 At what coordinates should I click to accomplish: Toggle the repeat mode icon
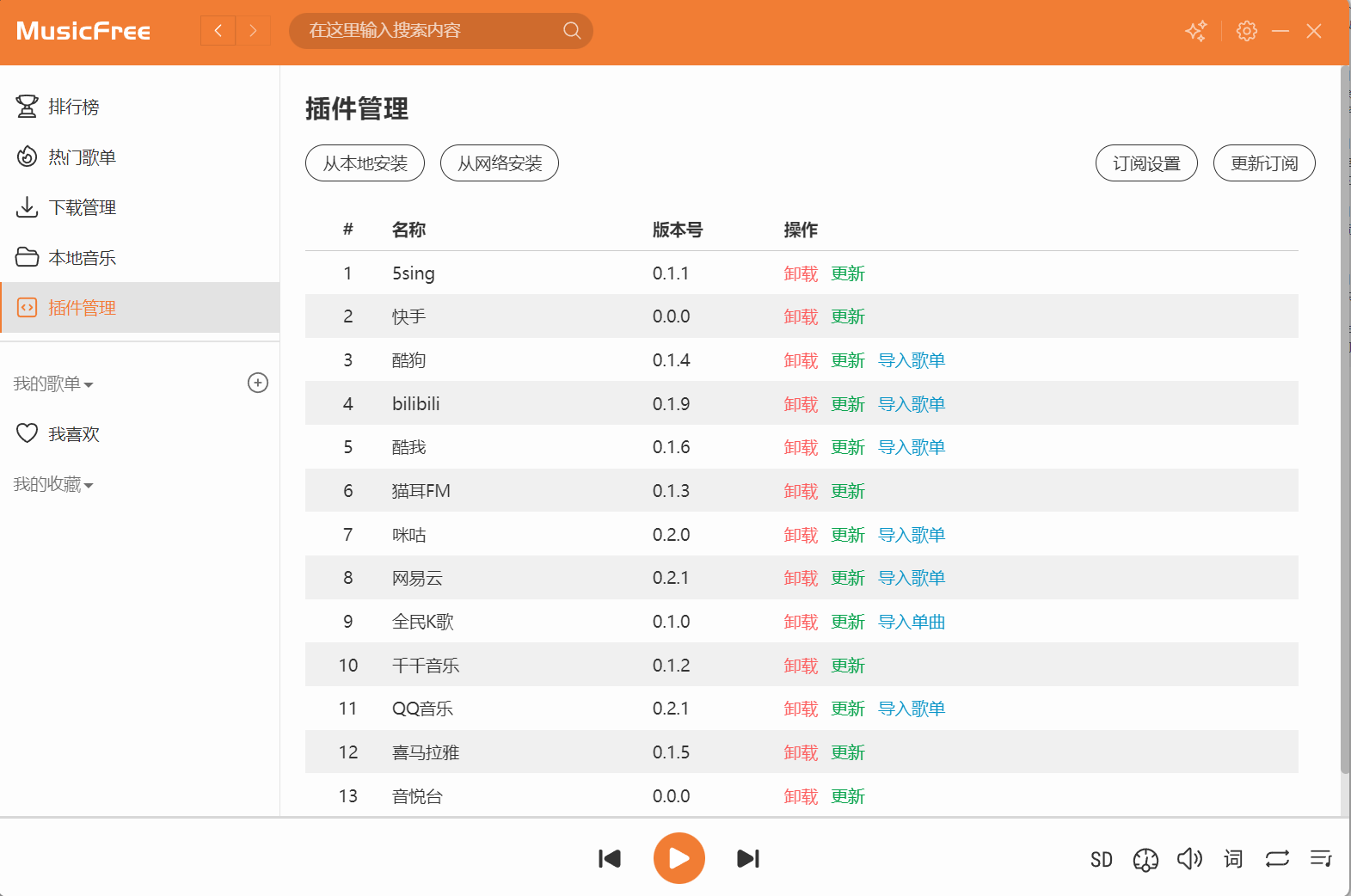1277,858
